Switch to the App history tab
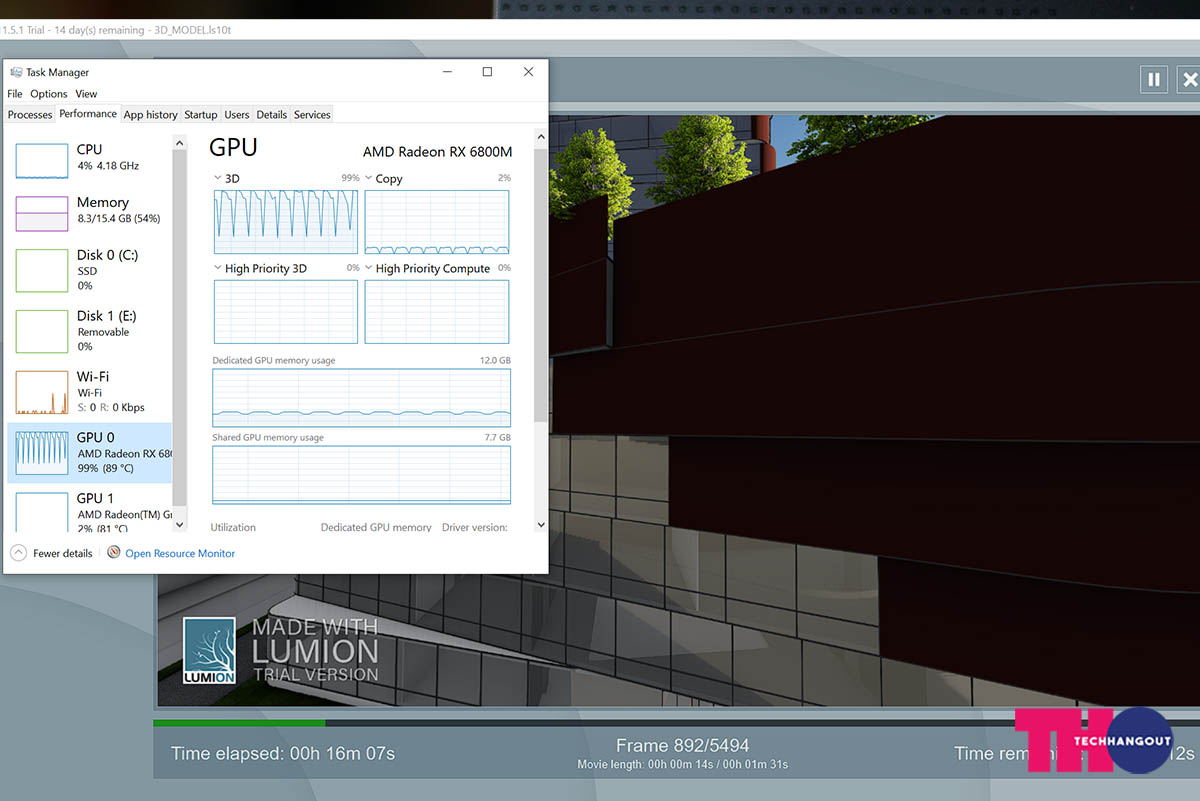The image size is (1200, 801). click(x=150, y=115)
